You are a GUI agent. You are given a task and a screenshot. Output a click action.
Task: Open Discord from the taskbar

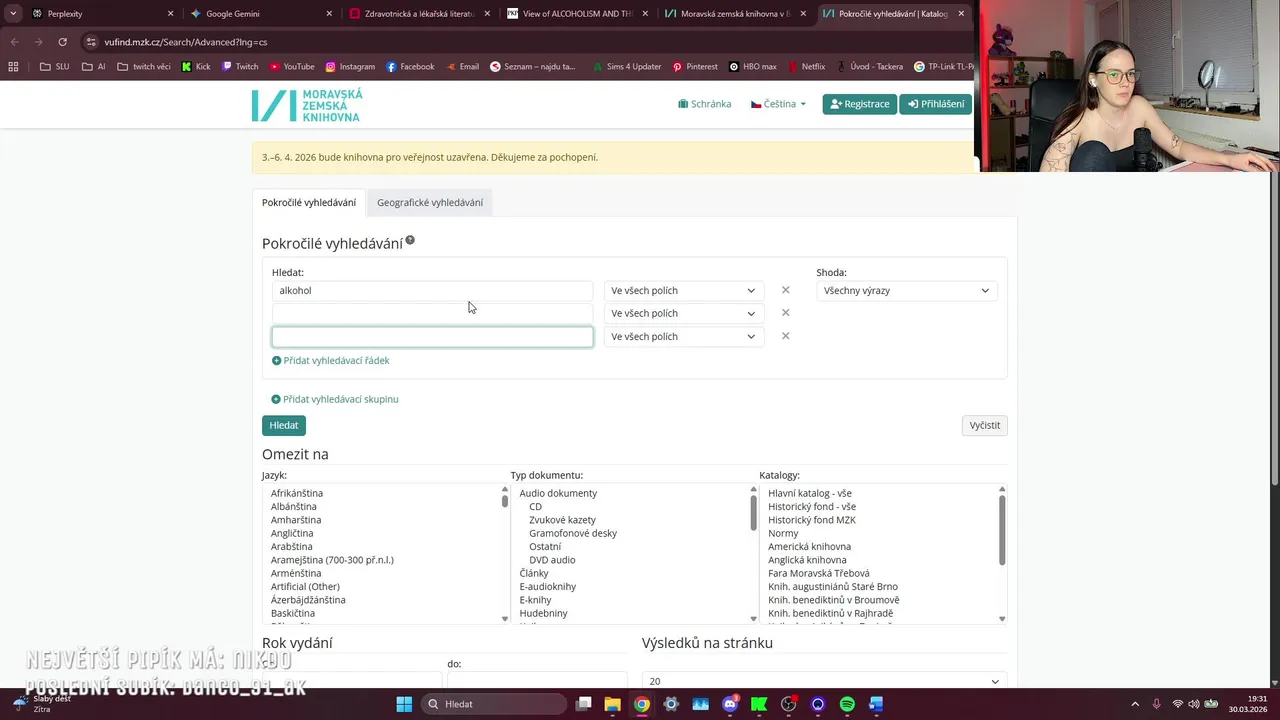pyautogui.click(x=730, y=704)
